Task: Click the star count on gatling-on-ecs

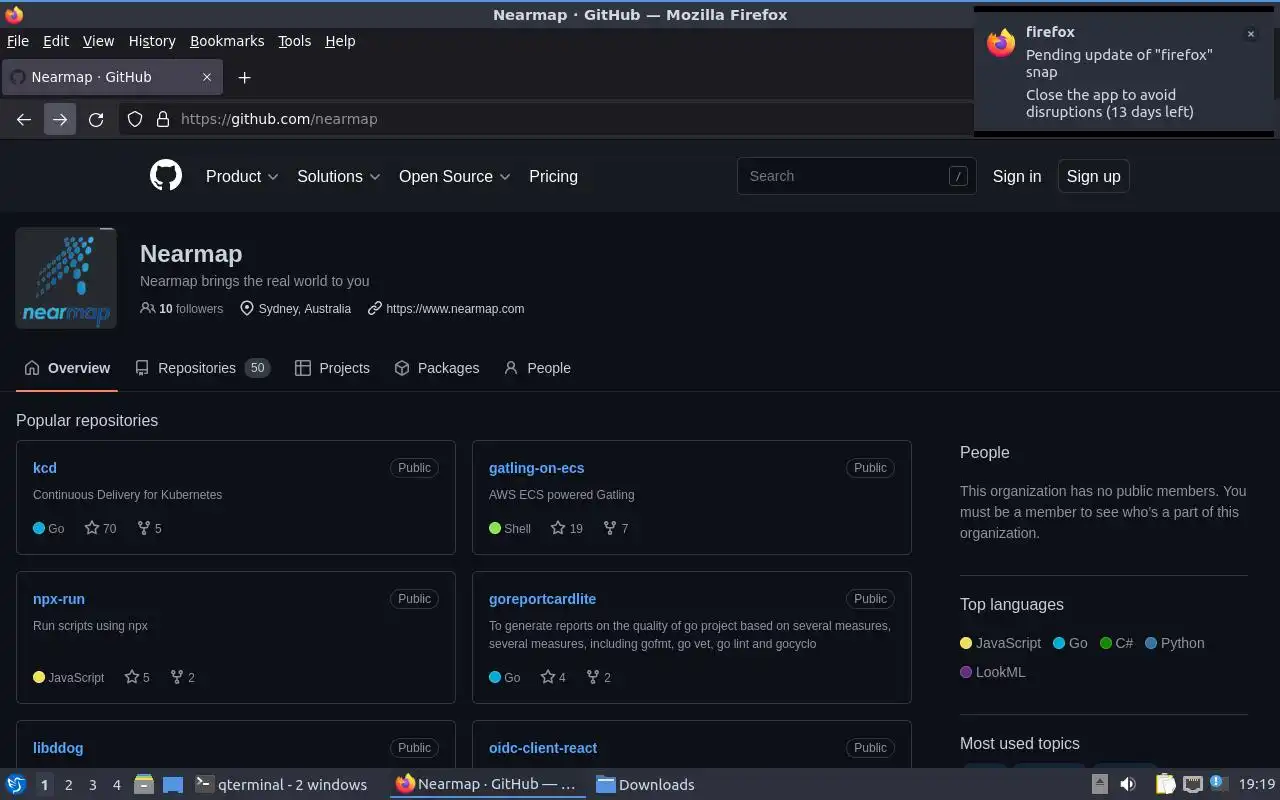Action: click(576, 528)
